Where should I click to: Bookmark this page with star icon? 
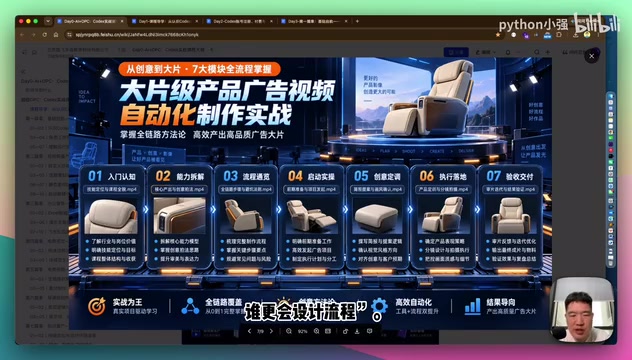pyautogui.click(x=498, y=35)
